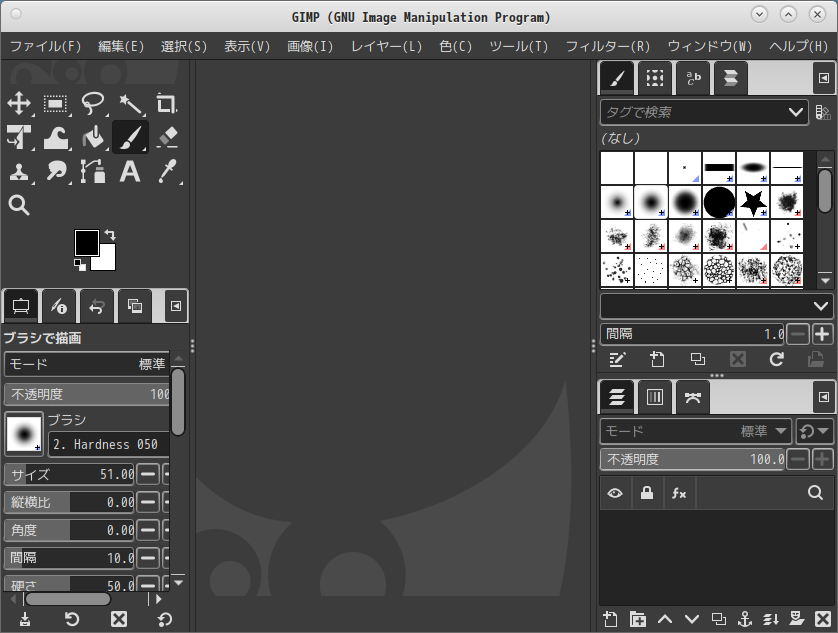Open the layers dock configure menu
This screenshot has width=838, height=633.
[824, 397]
